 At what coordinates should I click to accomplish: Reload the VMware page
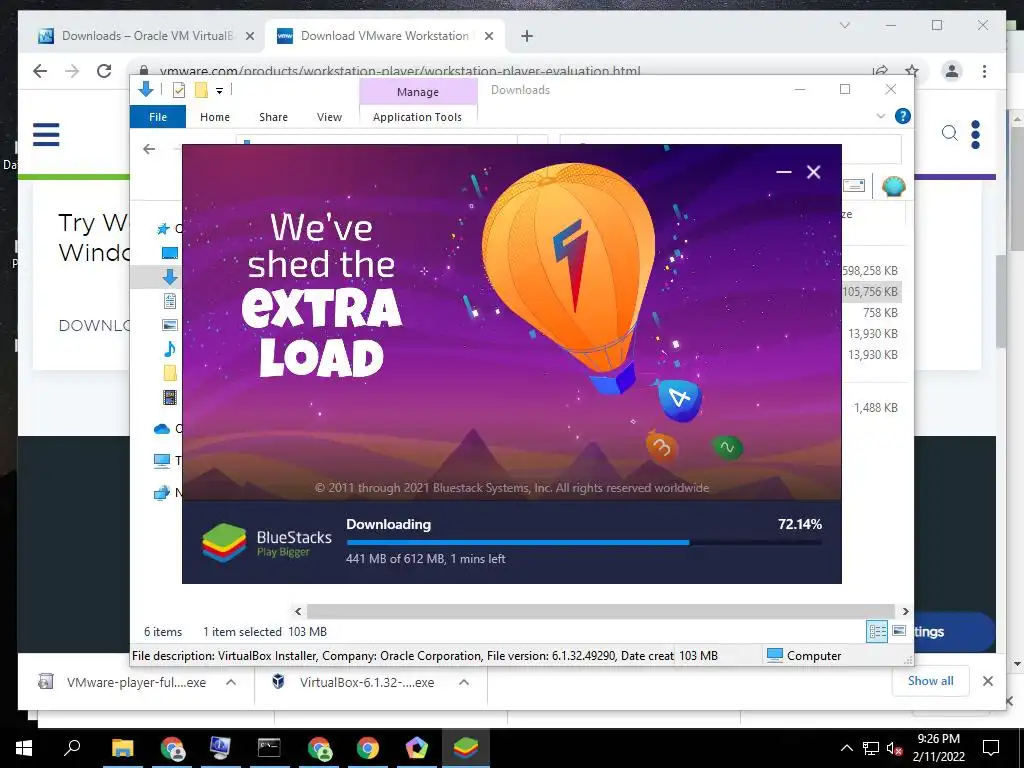[104, 71]
